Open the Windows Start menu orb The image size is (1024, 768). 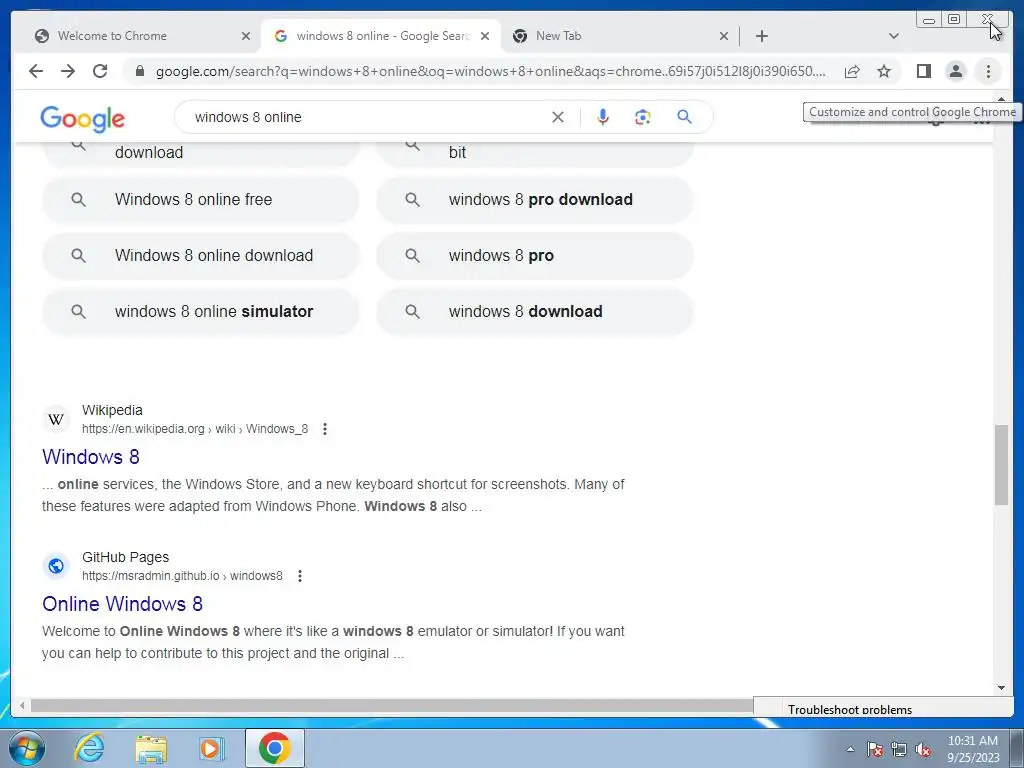coord(26,748)
